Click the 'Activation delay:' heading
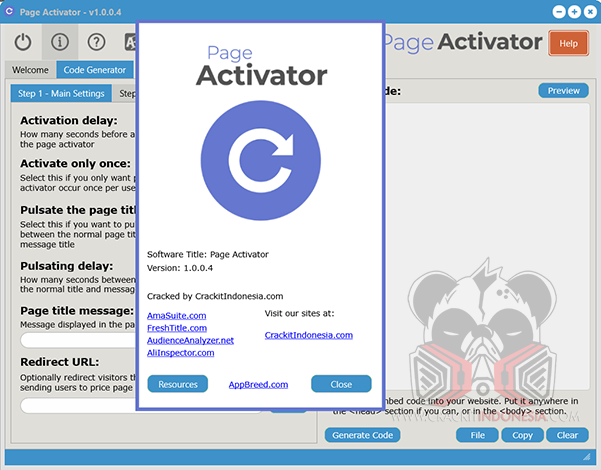Viewport: 601px width, 470px height. point(69,120)
